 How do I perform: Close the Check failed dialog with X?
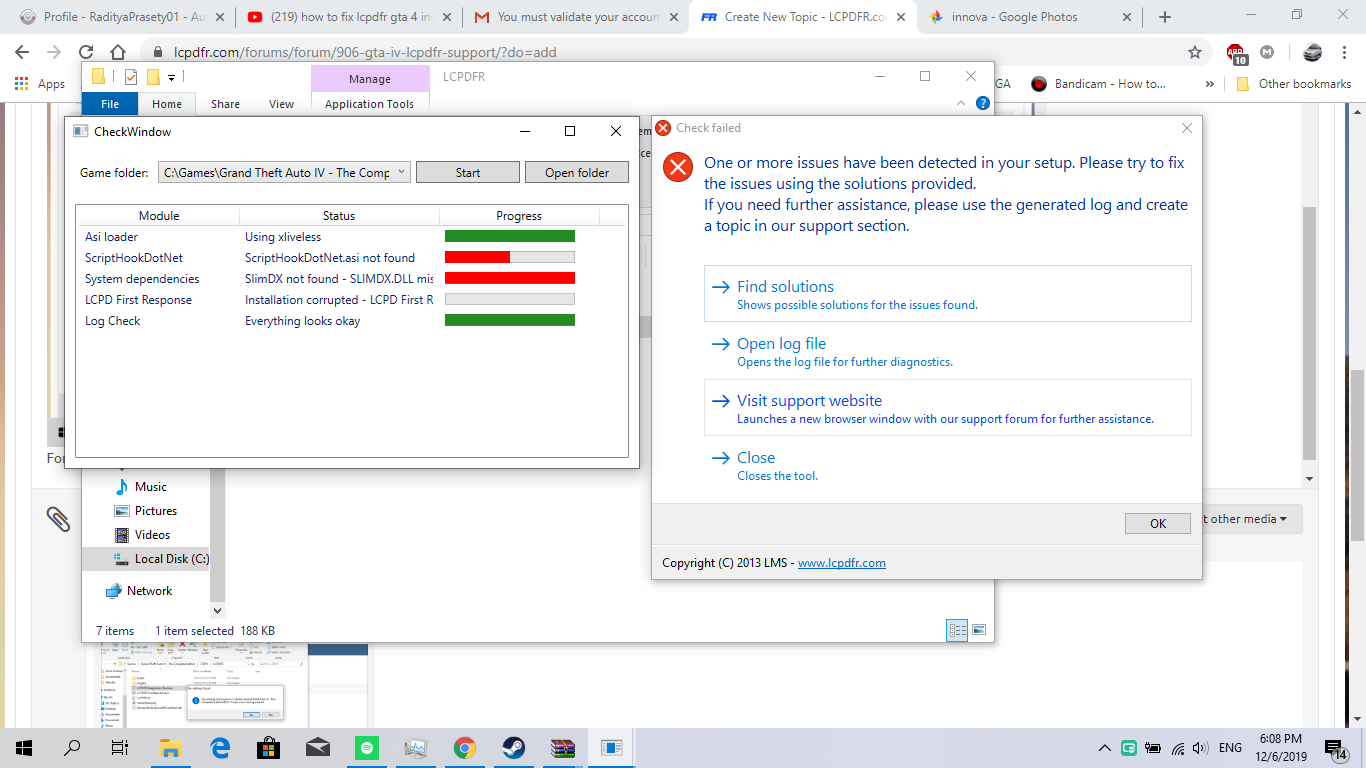(1186, 128)
